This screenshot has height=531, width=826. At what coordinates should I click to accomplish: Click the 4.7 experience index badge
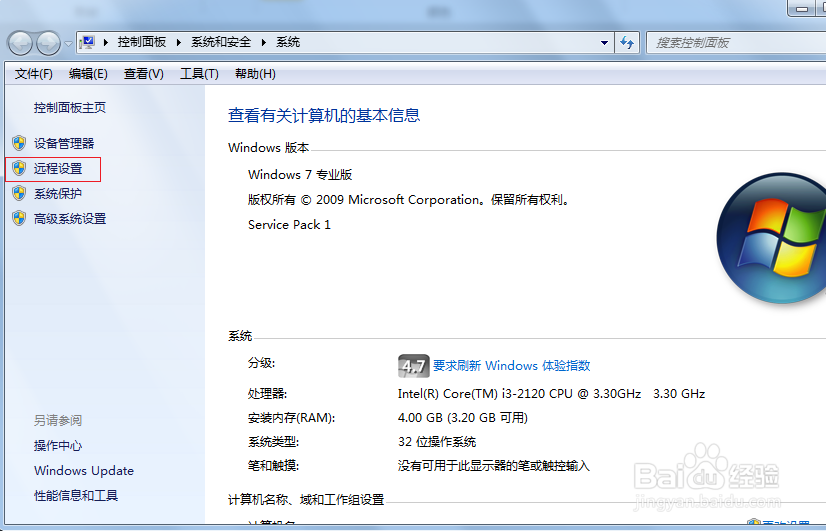coord(413,366)
